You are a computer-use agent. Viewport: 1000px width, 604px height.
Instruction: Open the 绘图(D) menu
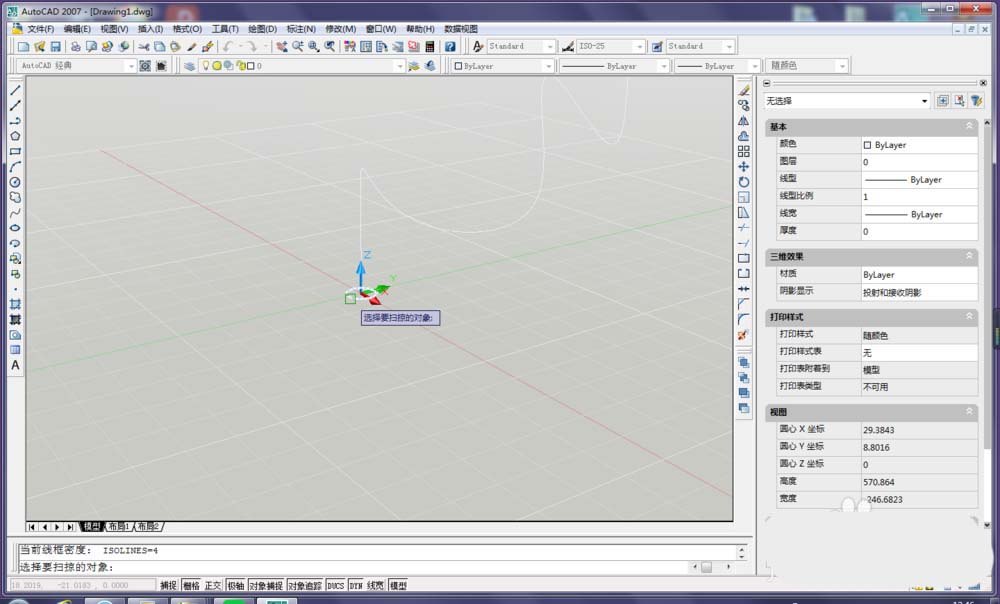262,29
